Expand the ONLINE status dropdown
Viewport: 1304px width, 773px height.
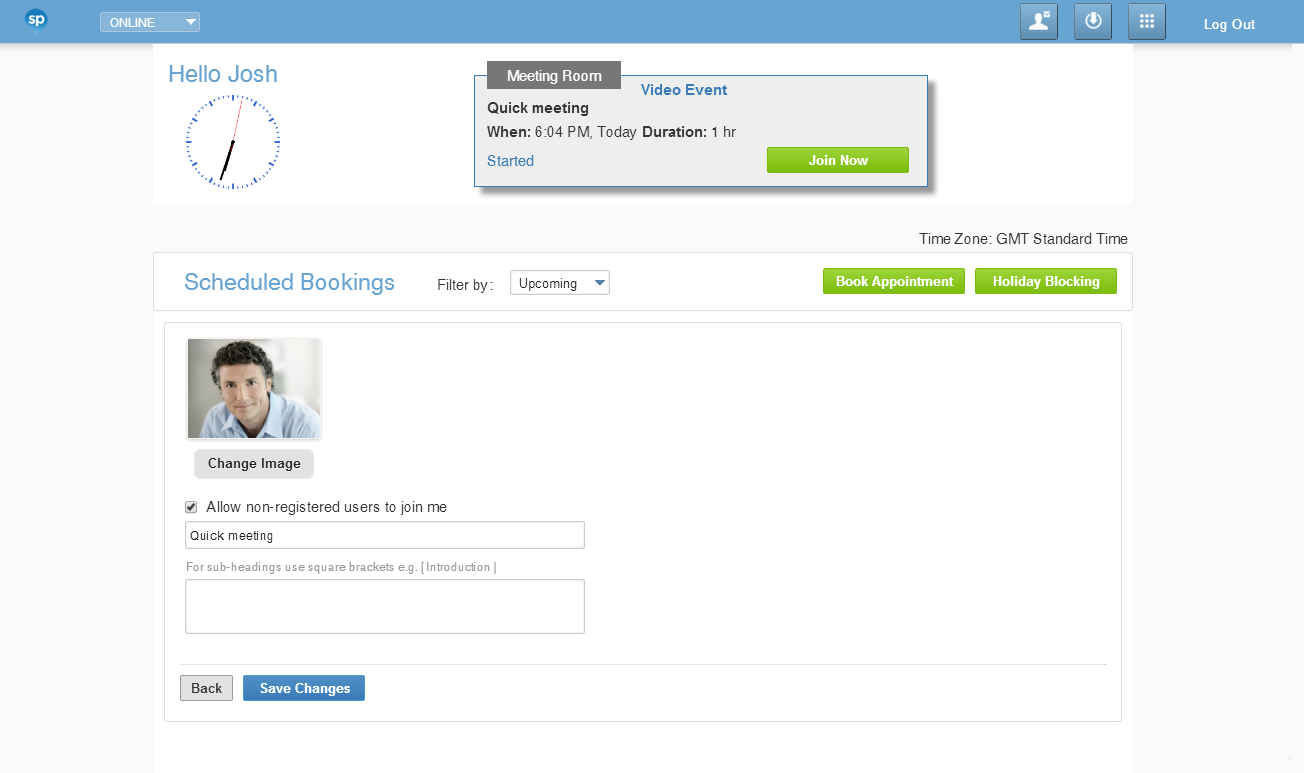[150, 23]
